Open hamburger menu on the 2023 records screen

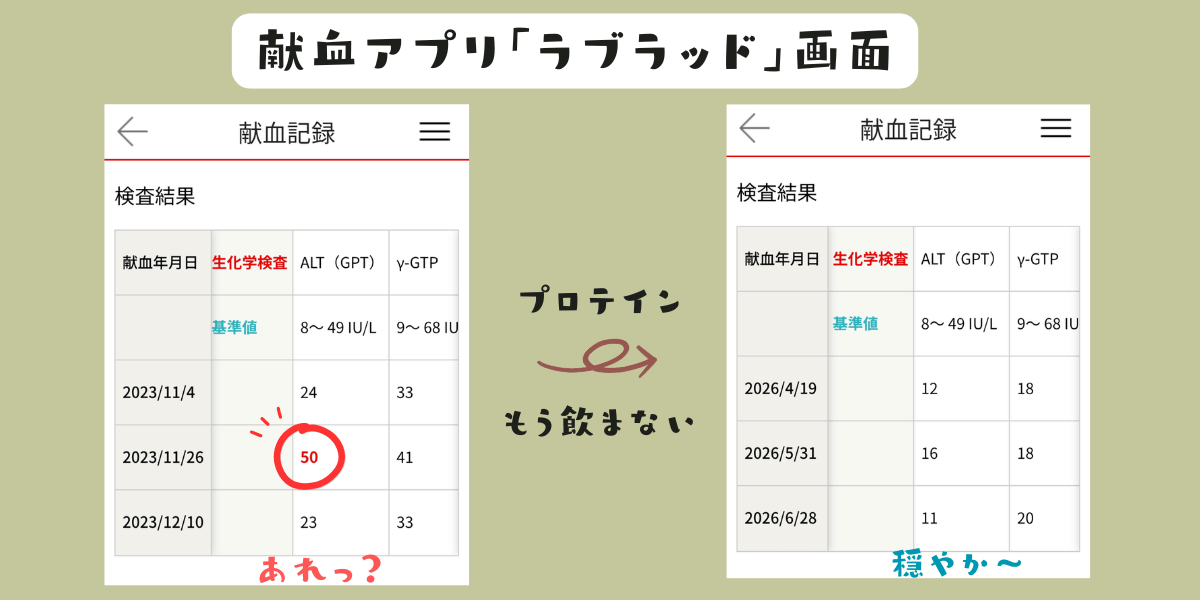(x=434, y=131)
